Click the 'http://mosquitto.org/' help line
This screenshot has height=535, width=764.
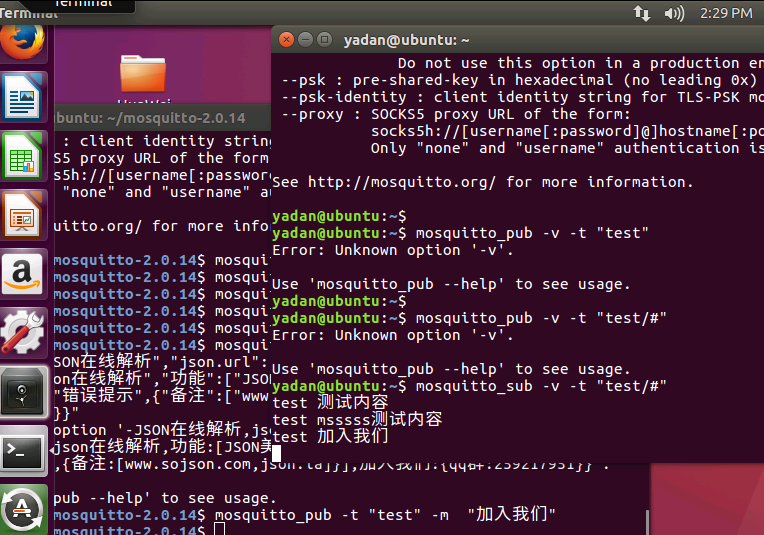click(x=482, y=182)
